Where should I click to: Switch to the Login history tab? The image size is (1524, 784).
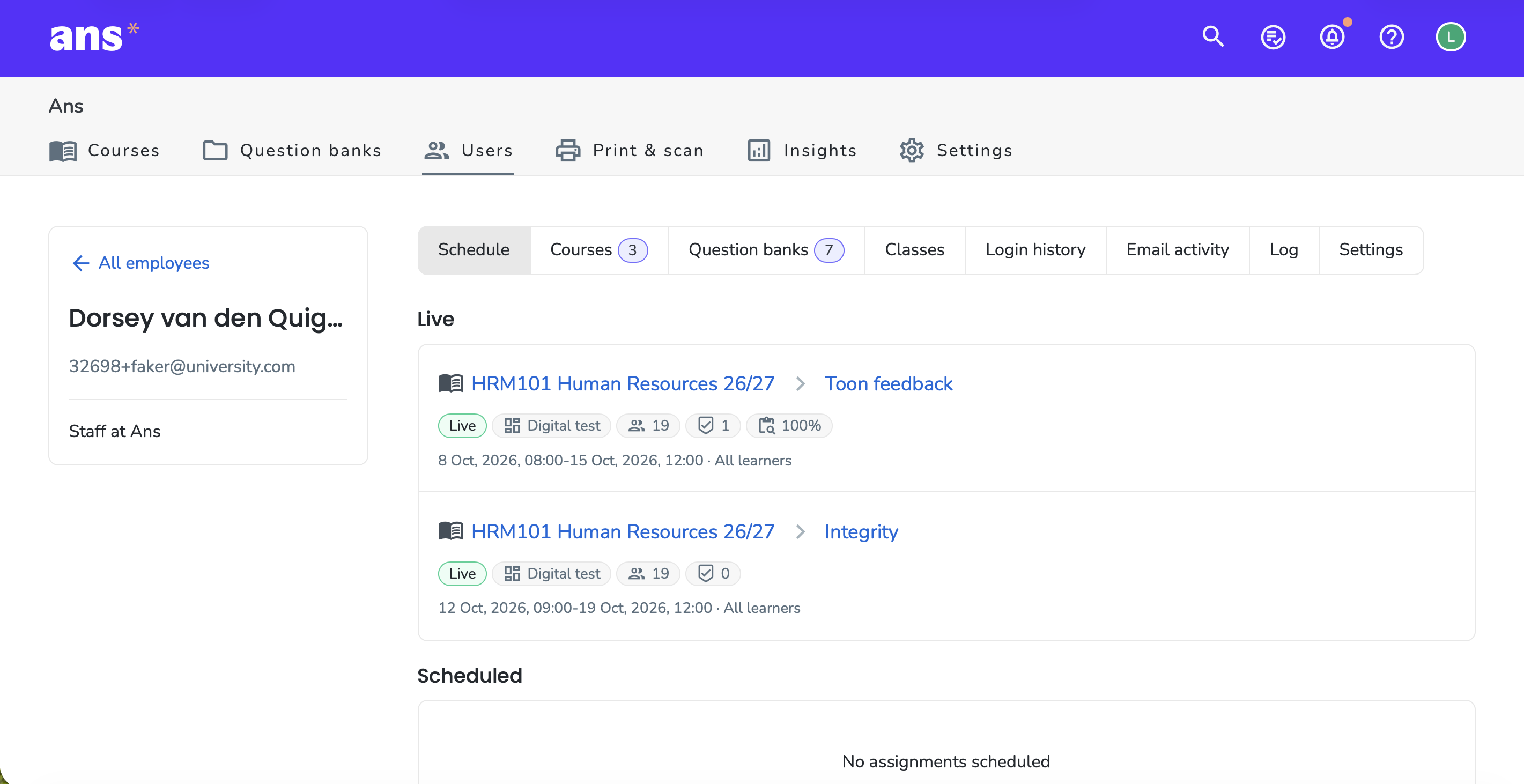(1035, 250)
